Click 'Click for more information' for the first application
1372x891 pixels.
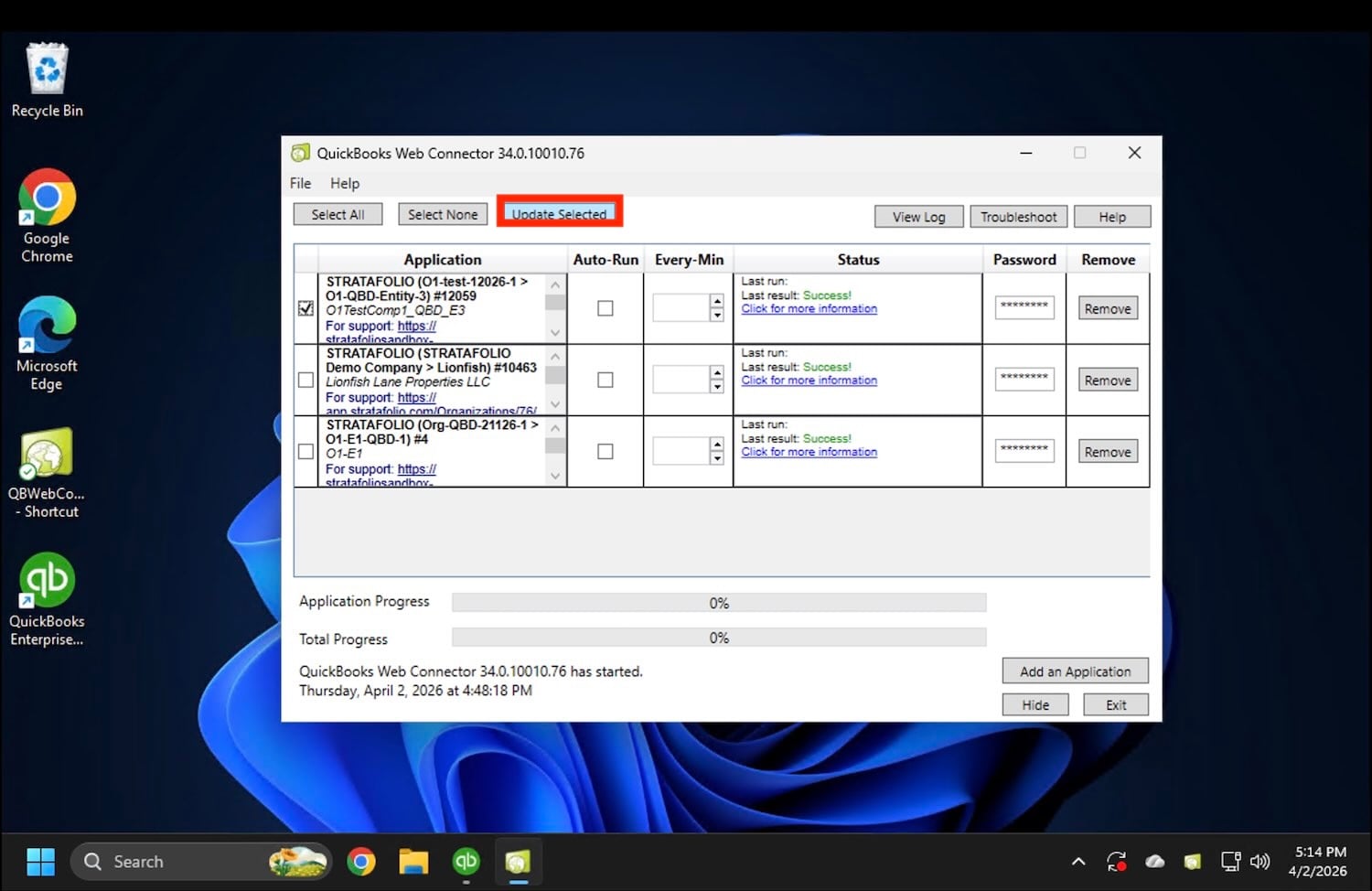tap(809, 309)
